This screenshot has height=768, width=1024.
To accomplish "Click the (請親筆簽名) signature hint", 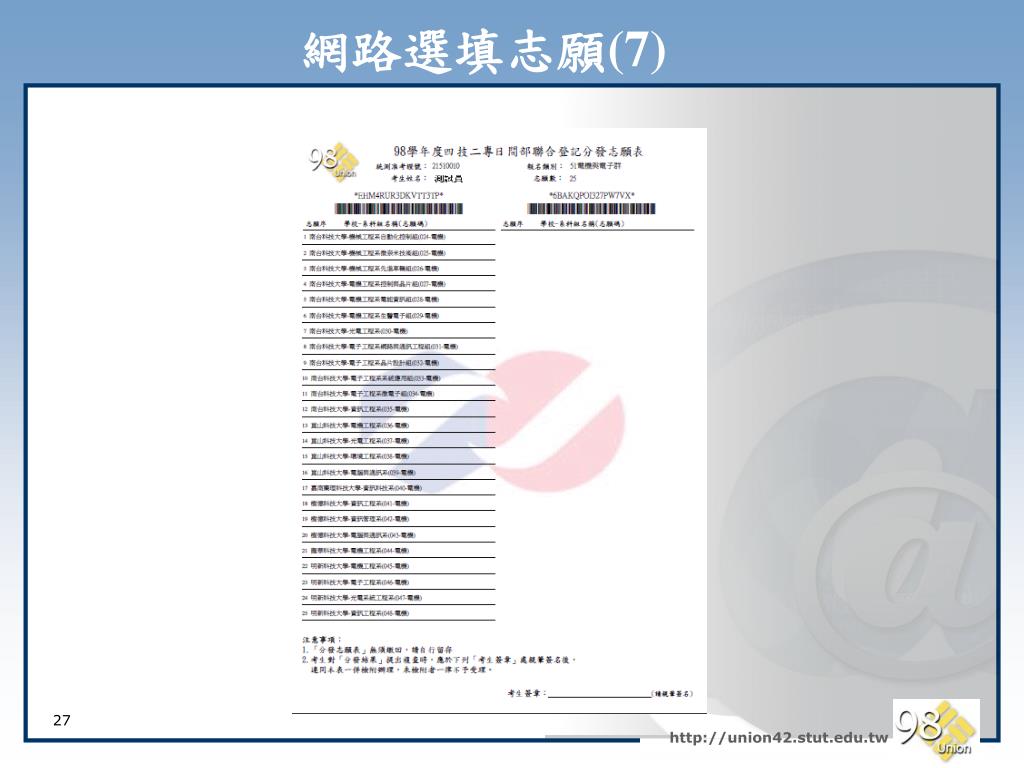I will click(673, 694).
